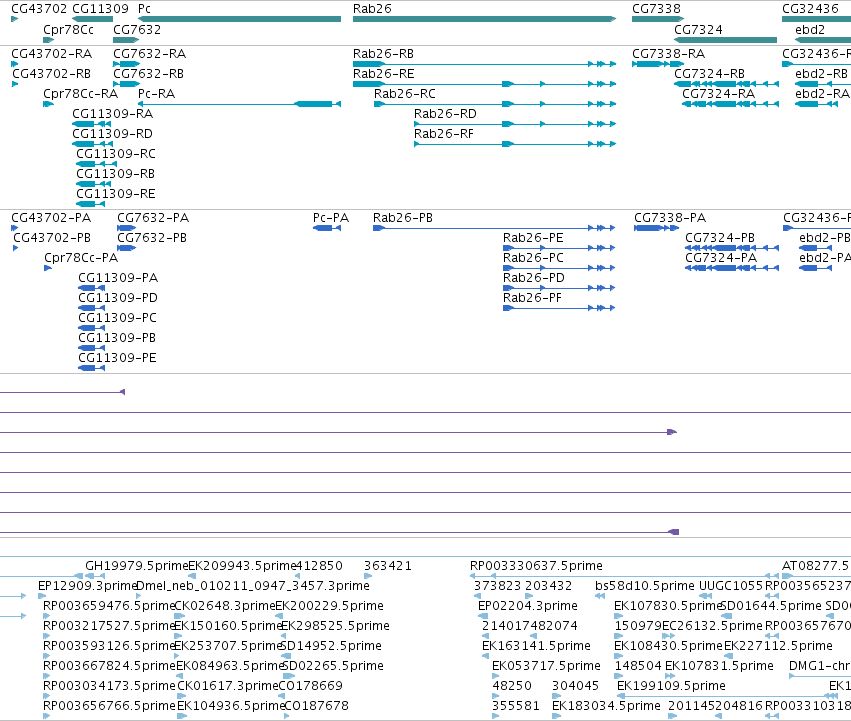Viewport: 851px width, 721px height.
Task: Click the RP003656766.5prime feature
Action: [109, 706]
